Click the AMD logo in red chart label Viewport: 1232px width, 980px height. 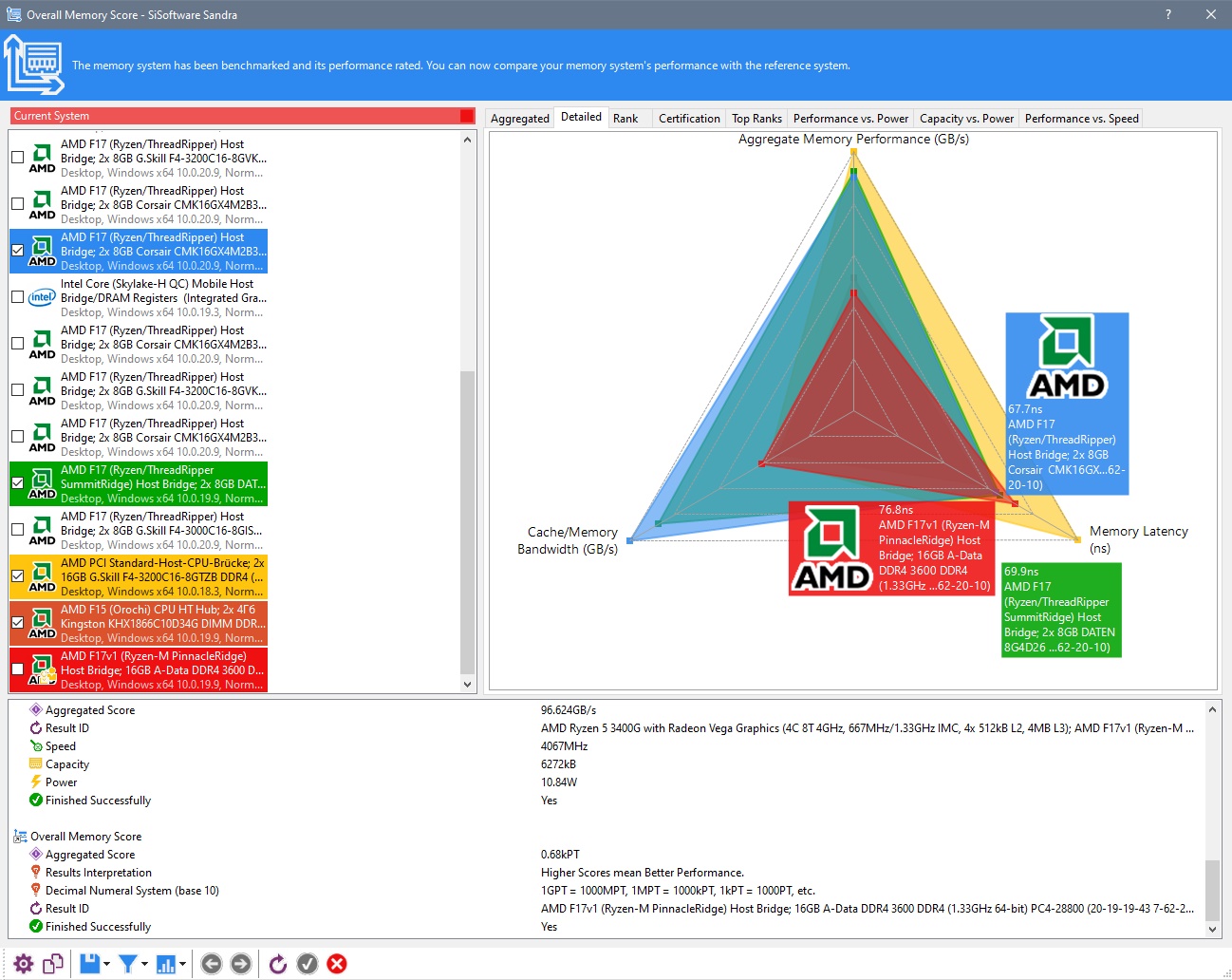click(831, 548)
